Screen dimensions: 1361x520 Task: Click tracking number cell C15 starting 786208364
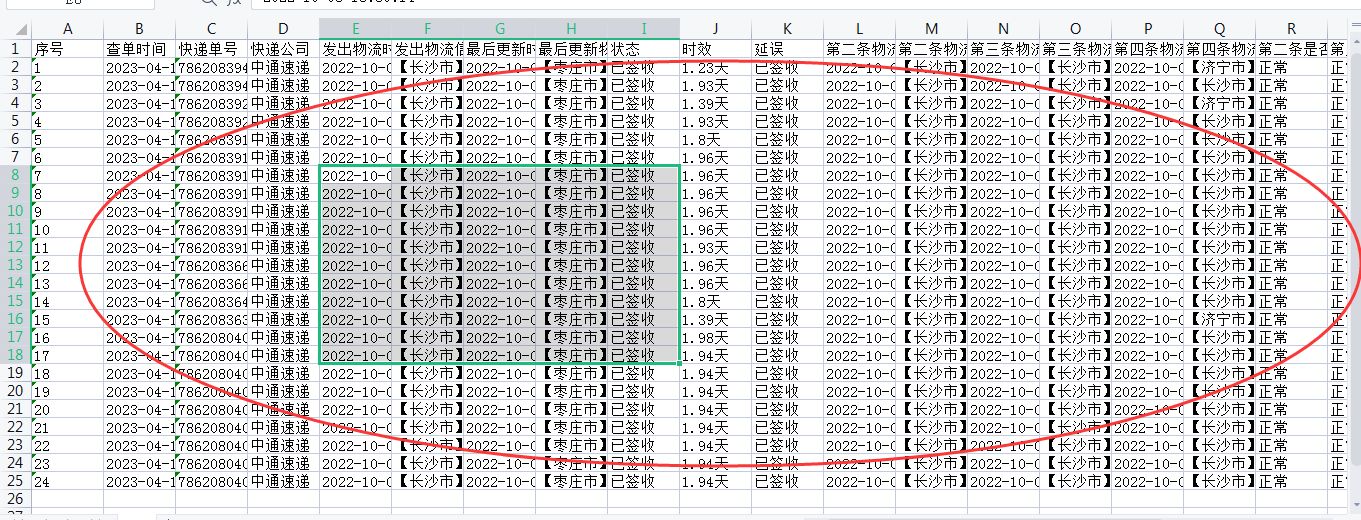pos(211,301)
